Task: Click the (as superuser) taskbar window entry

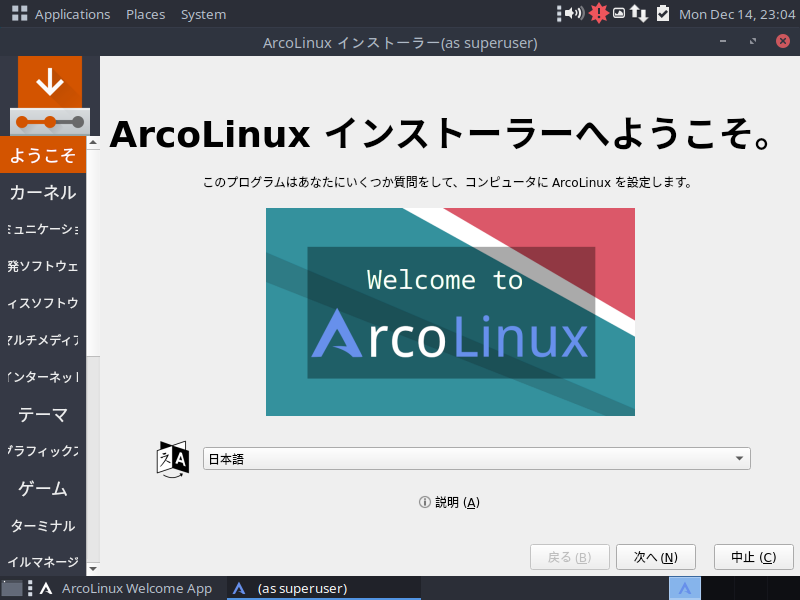Action: (x=323, y=588)
